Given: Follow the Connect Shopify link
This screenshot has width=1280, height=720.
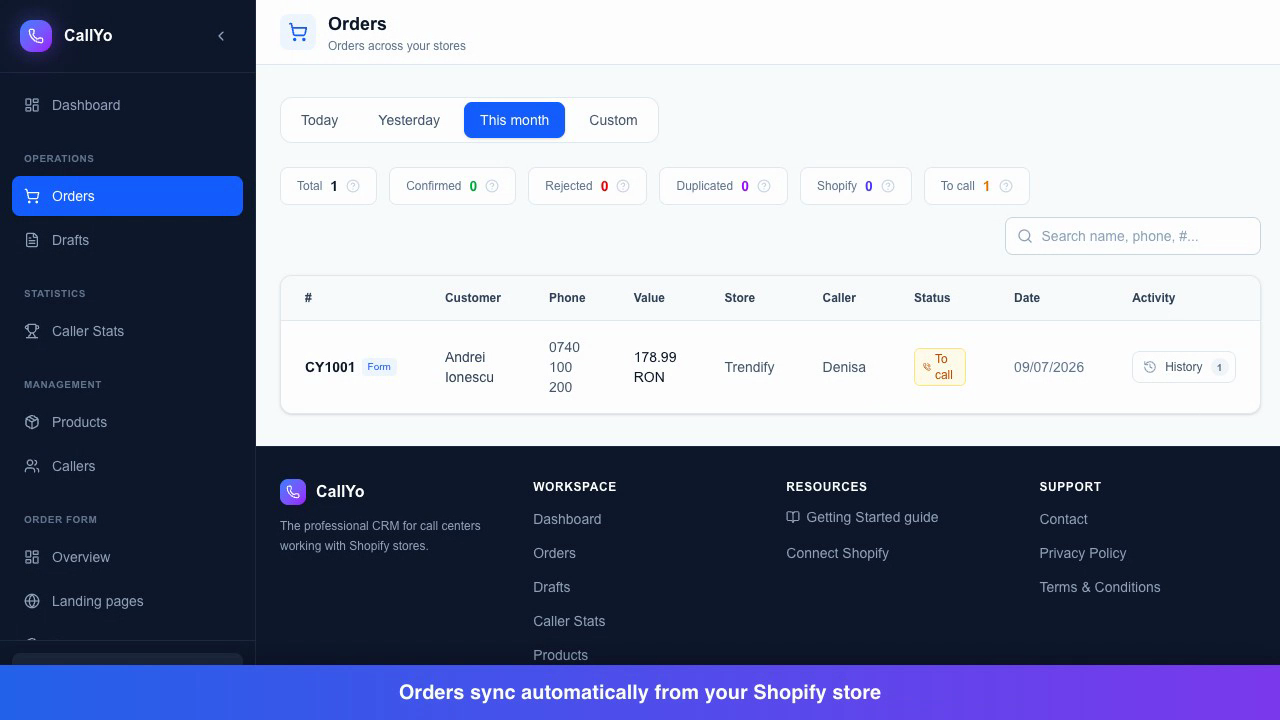Looking at the screenshot, I should point(837,553).
